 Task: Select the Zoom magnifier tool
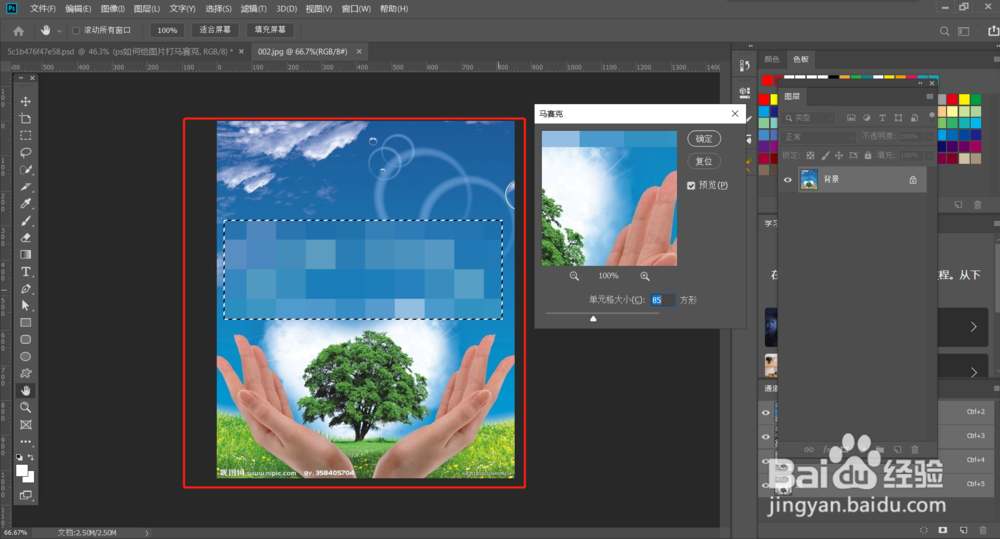[x=26, y=407]
